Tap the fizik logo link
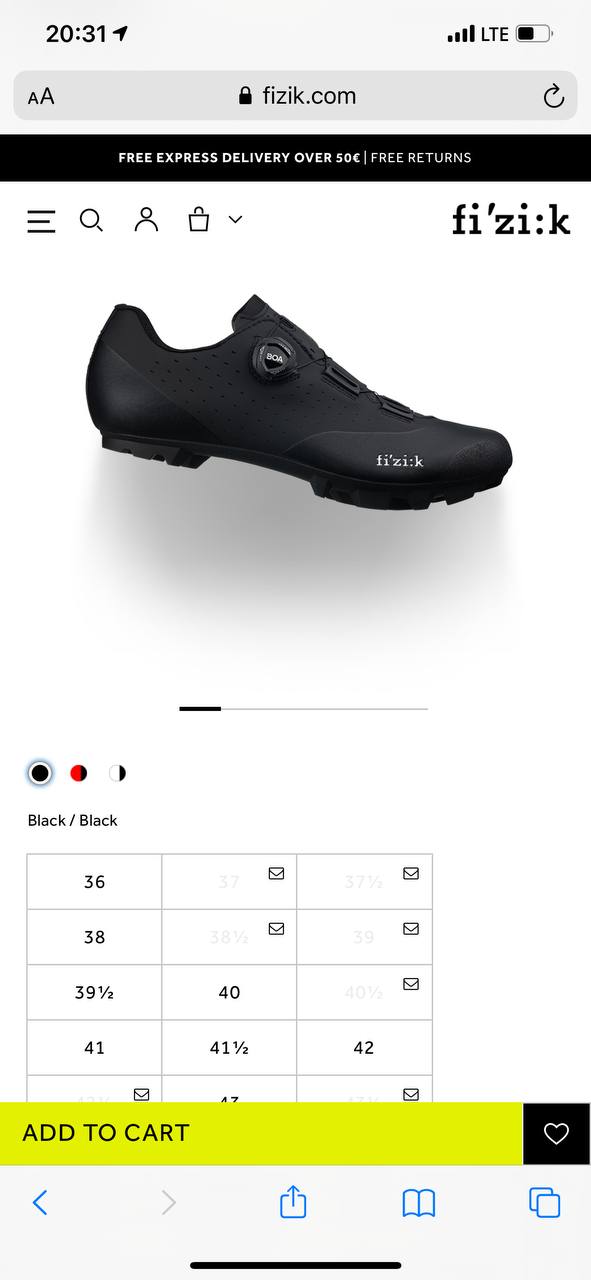Viewport: 591px width, 1280px height. point(511,219)
